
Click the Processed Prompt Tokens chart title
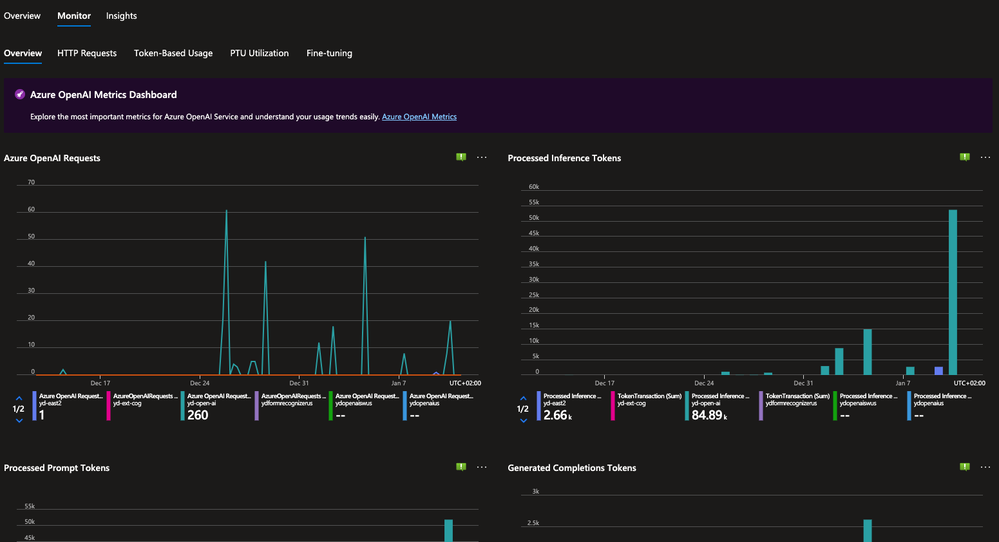tap(57, 467)
